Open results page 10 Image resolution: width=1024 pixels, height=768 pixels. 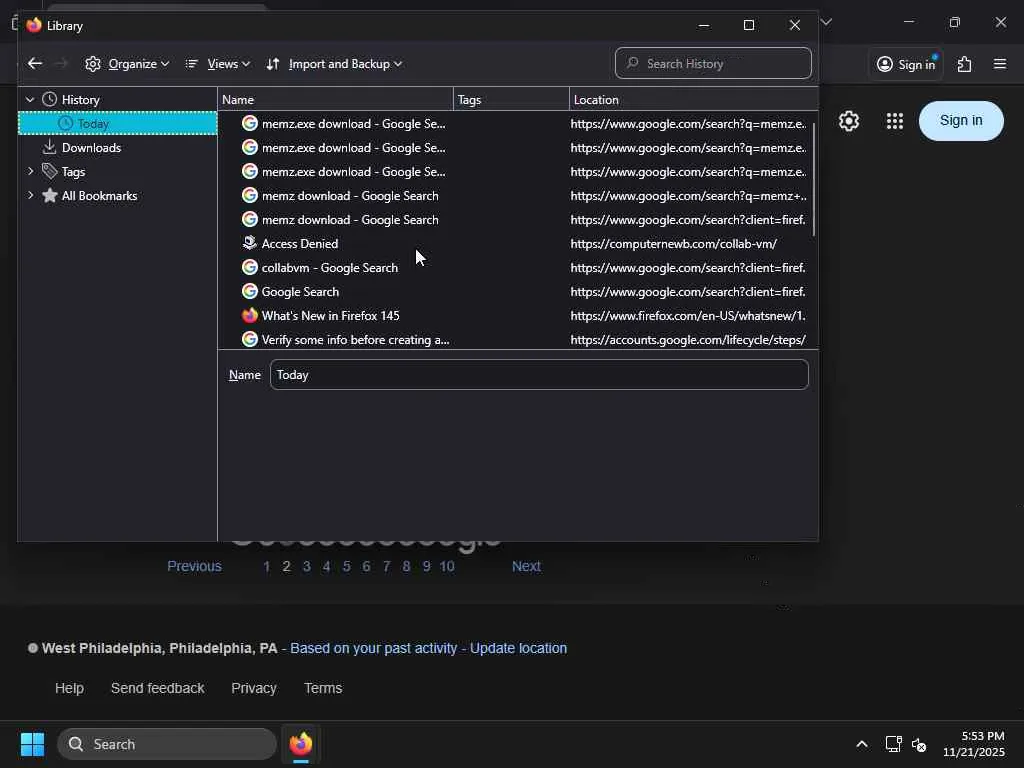[x=447, y=567]
